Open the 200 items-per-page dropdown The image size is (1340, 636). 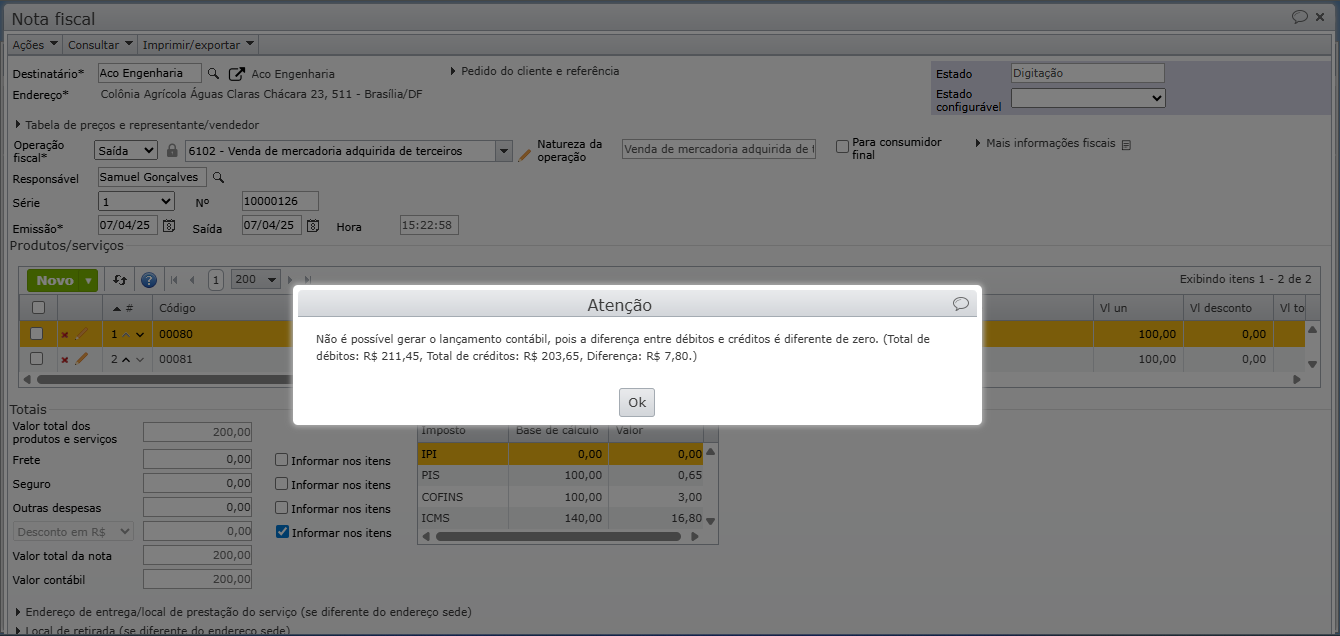(x=256, y=280)
